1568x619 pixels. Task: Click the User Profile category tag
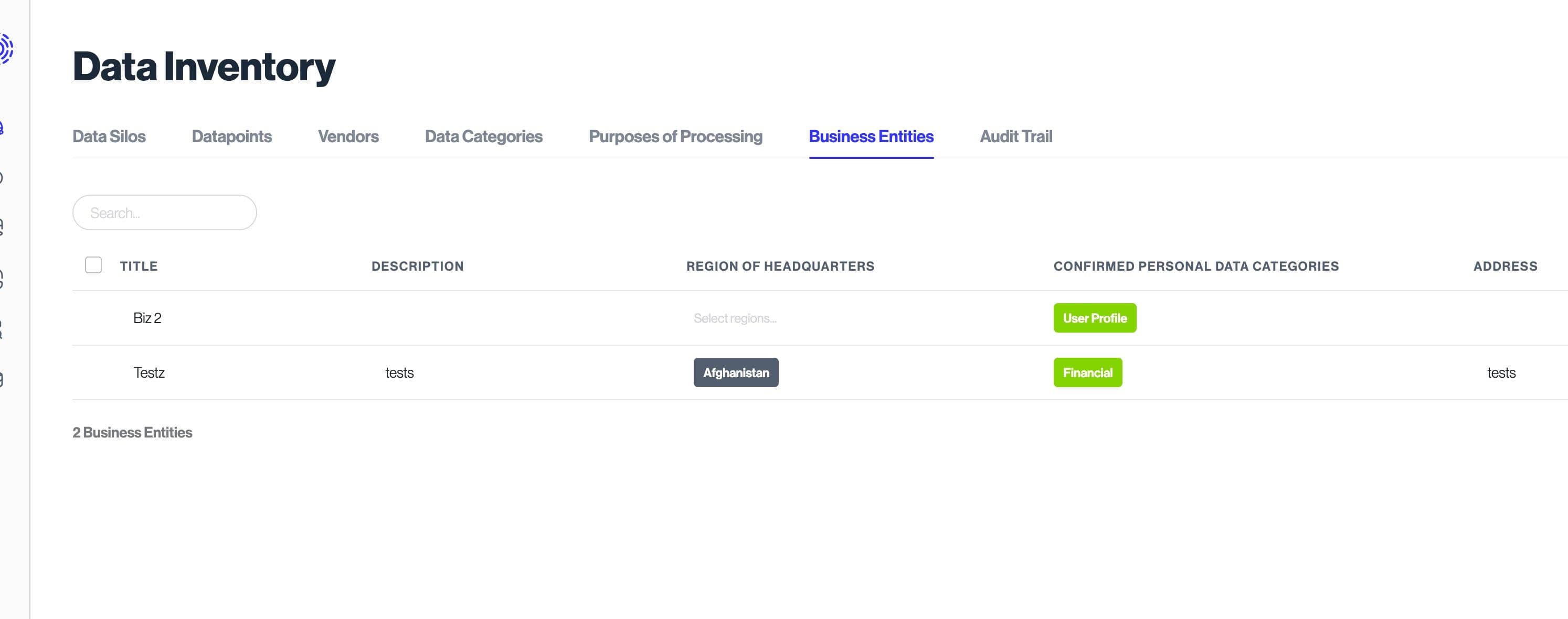click(x=1095, y=318)
